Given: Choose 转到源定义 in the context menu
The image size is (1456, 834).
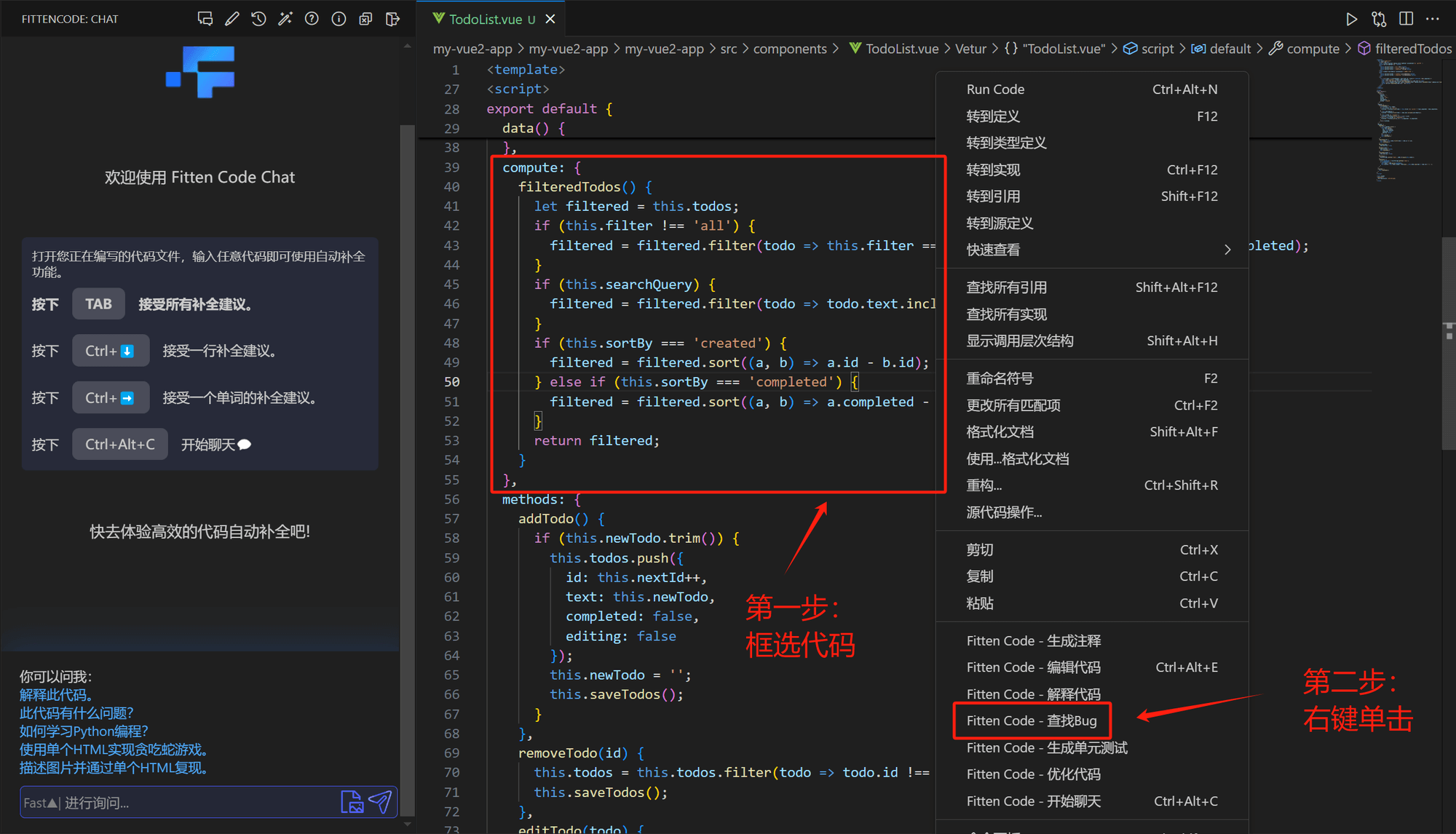Looking at the screenshot, I should pyautogui.click(x=1092, y=223).
